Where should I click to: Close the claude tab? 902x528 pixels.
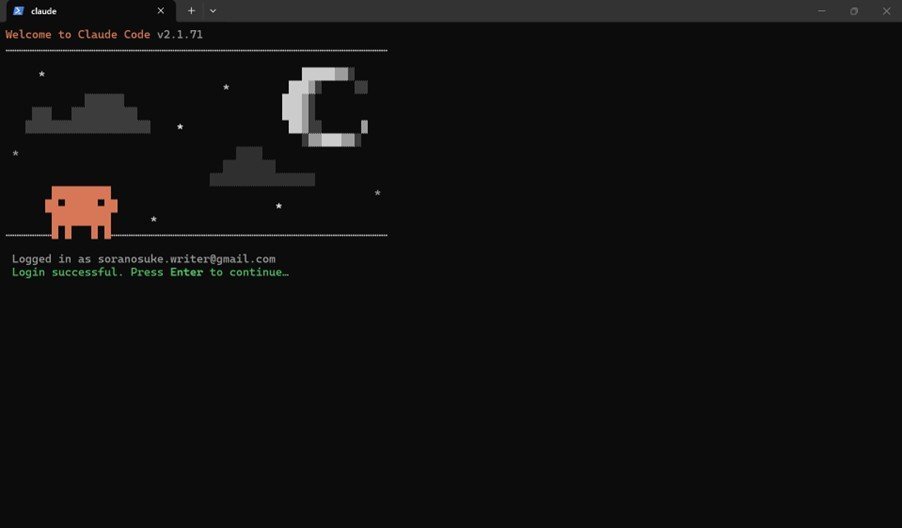[160, 11]
